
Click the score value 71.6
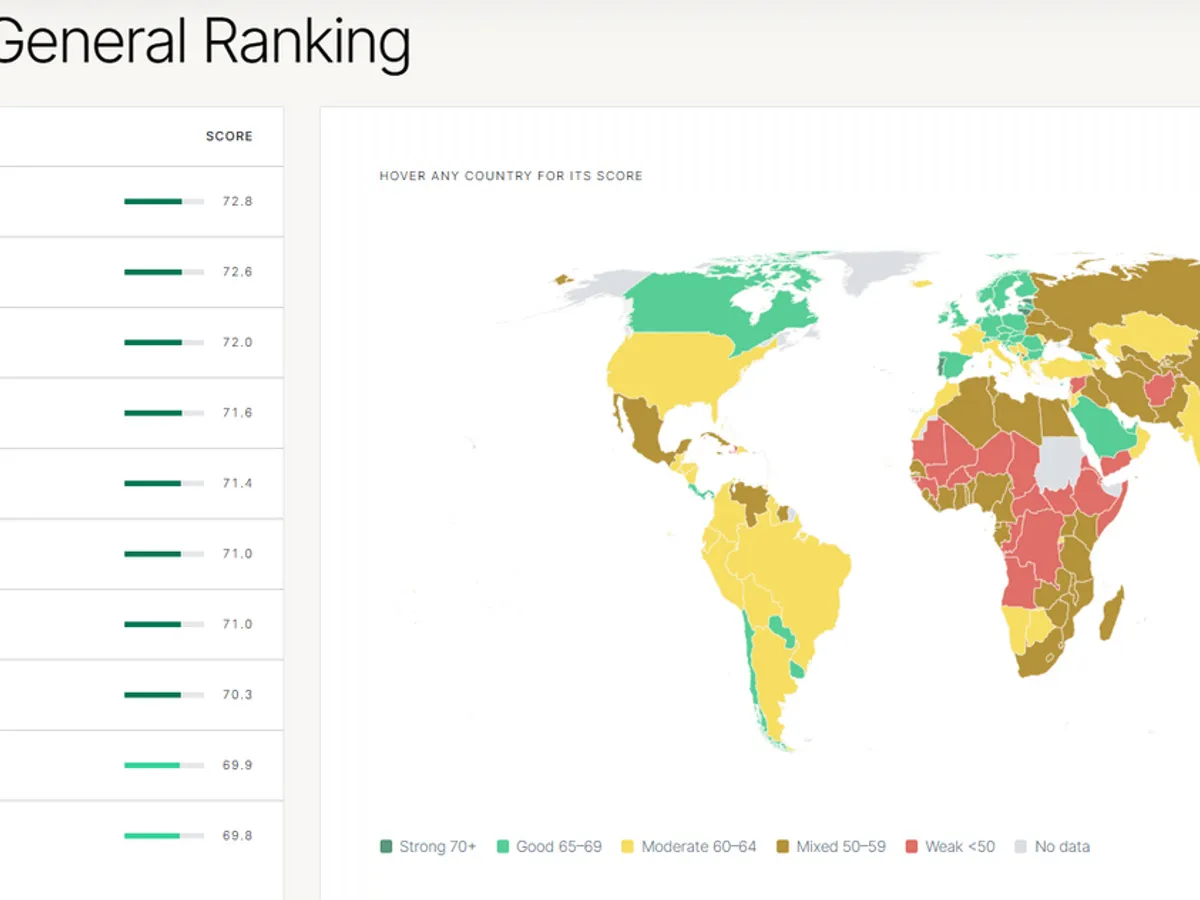238,413
